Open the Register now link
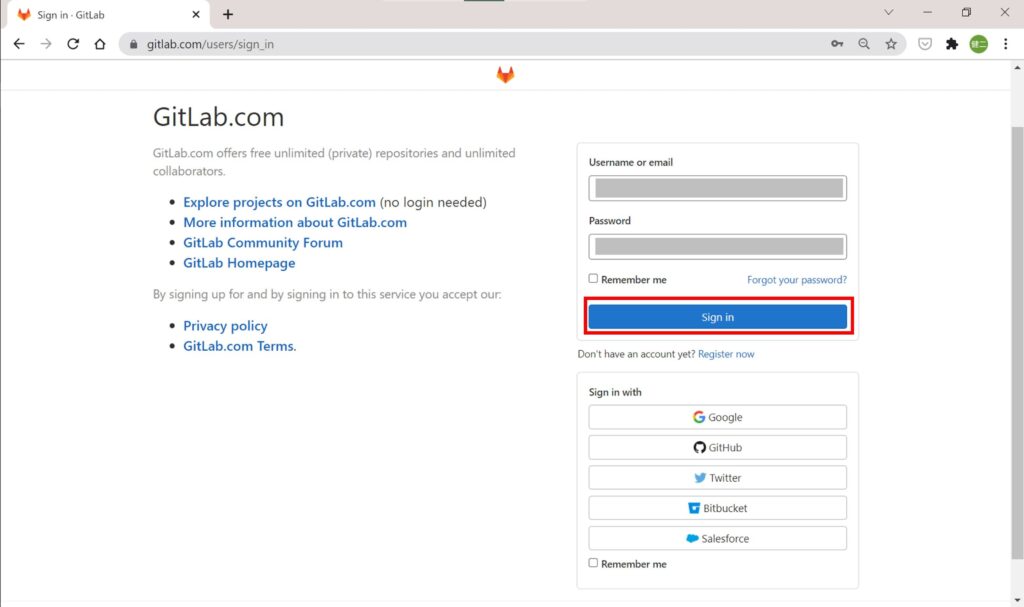The image size is (1024, 607). (x=726, y=354)
